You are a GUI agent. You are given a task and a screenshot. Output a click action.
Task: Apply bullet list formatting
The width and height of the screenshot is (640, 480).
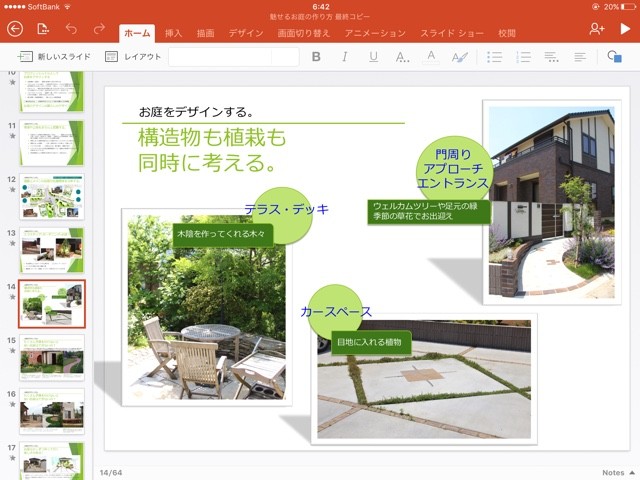(x=494, y=57)
